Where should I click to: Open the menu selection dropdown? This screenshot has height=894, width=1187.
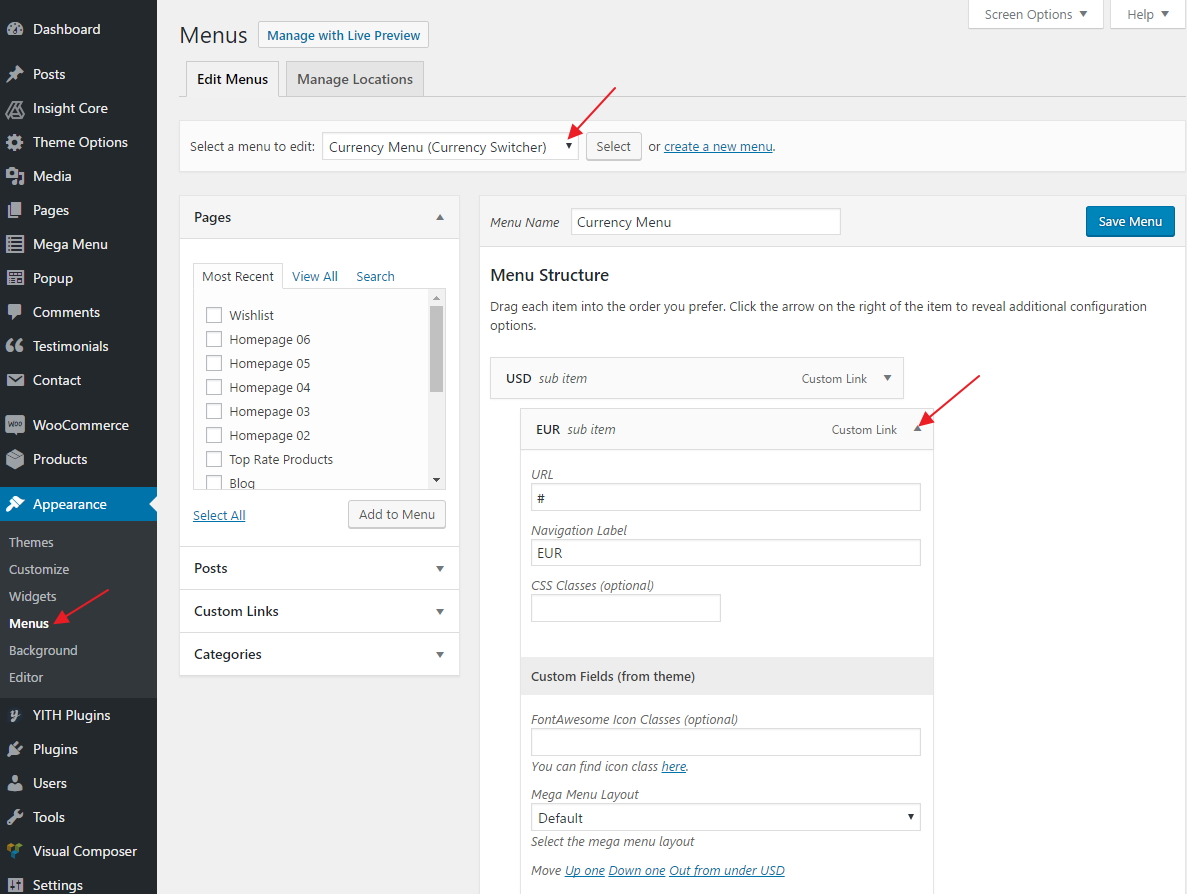[449, 146]
